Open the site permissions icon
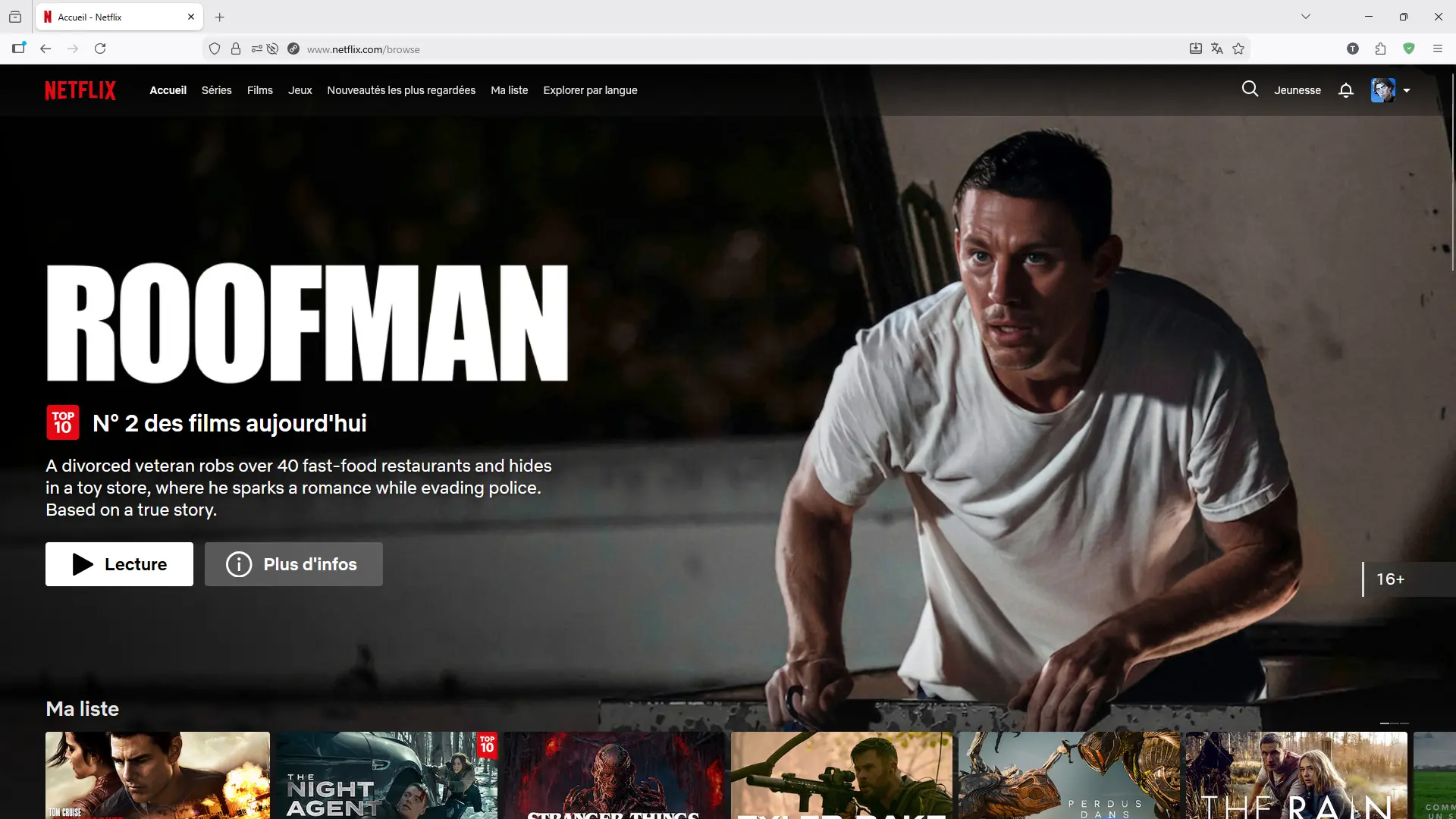Screen dimensions: 1456x819 pyautogui.click(x=257, y=49)
